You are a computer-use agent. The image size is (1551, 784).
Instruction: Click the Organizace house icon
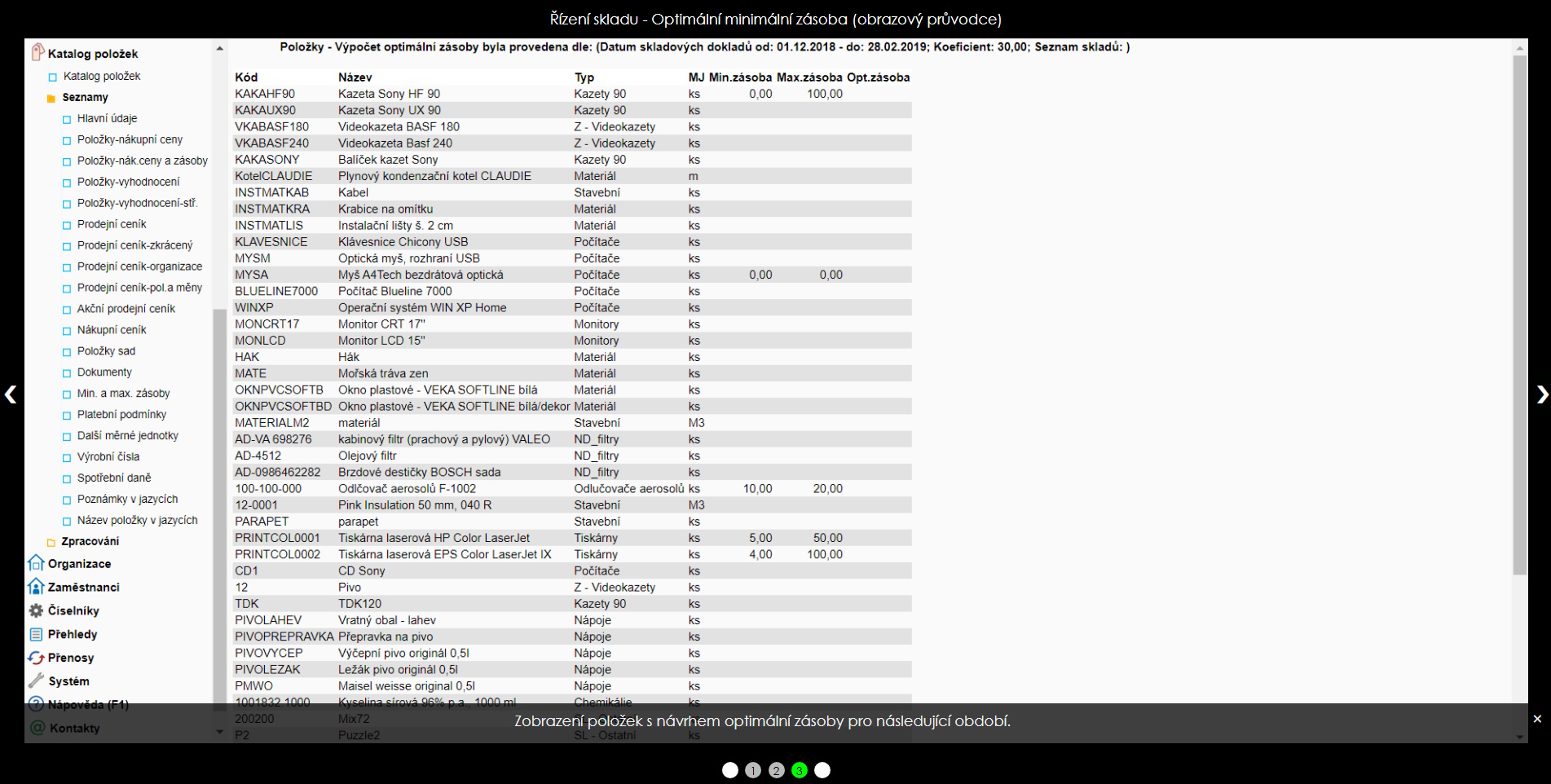tap(36, 563)
